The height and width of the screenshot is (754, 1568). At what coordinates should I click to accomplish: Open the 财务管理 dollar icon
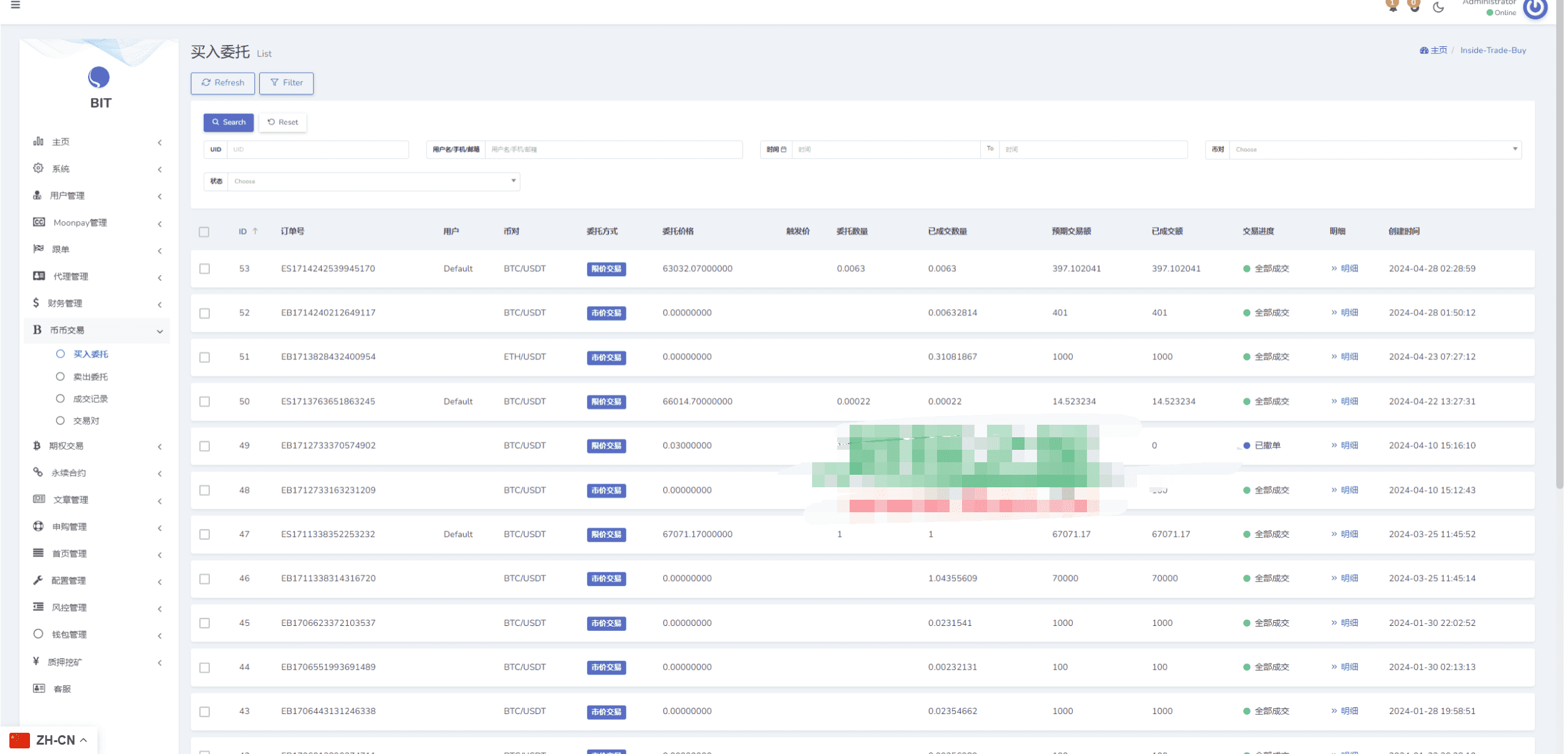coord(36,303)
